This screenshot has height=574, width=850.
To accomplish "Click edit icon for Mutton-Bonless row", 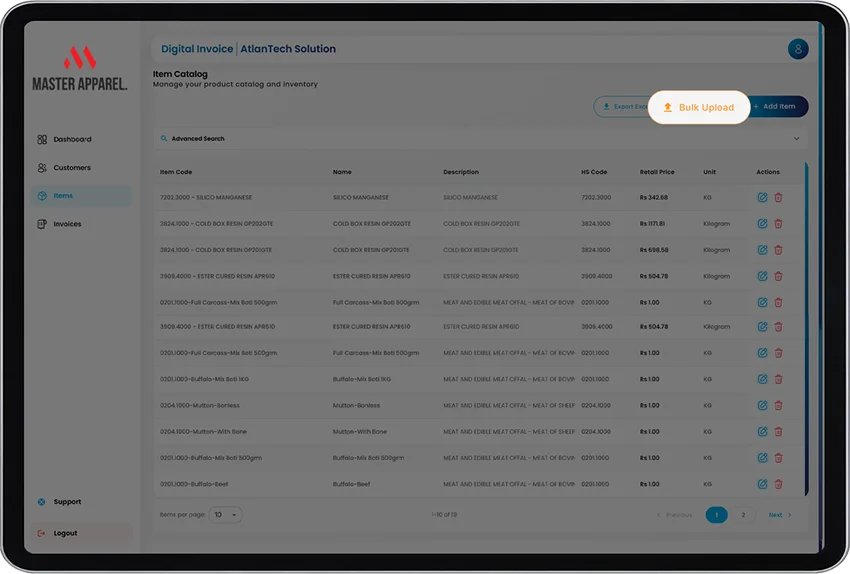I will pos(762,405).
